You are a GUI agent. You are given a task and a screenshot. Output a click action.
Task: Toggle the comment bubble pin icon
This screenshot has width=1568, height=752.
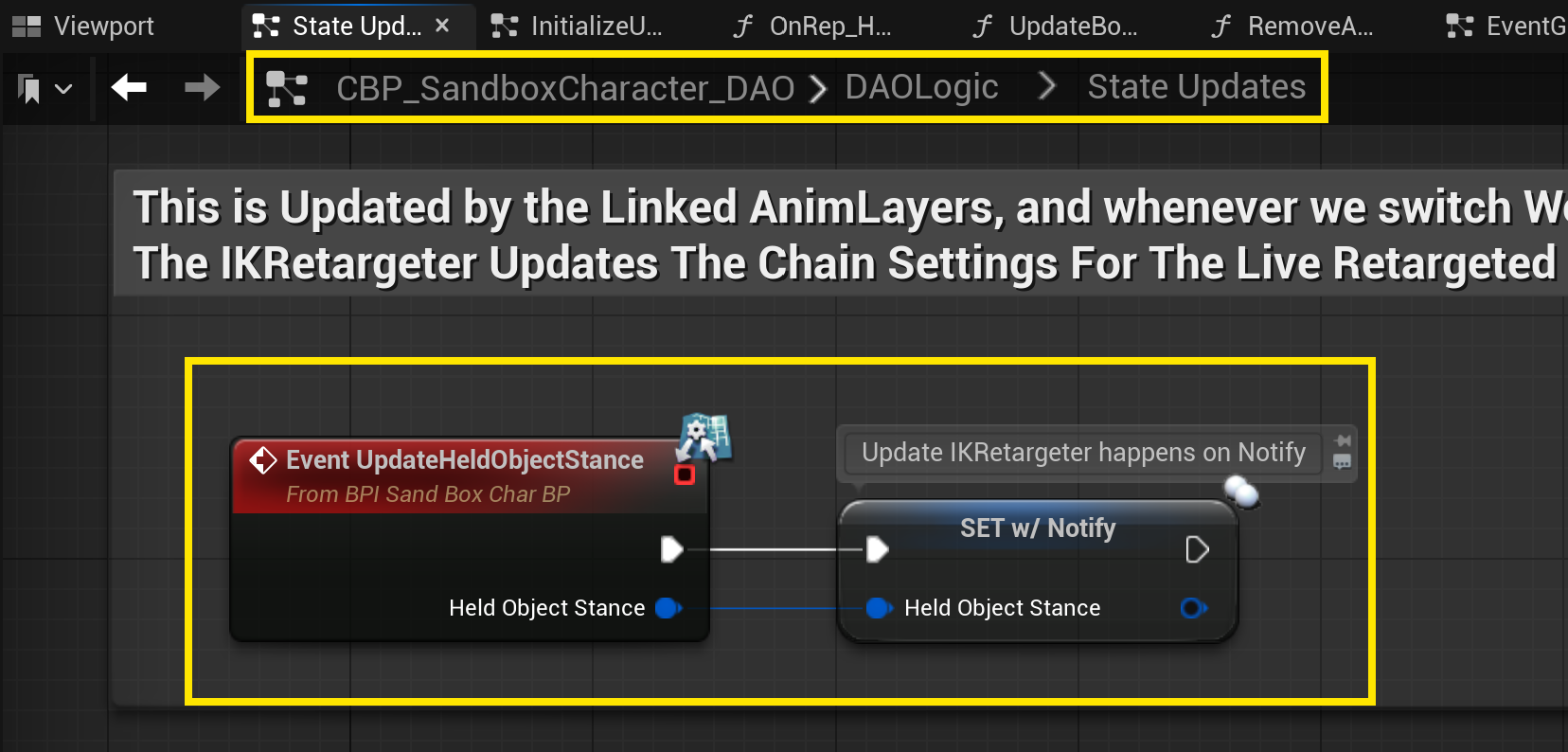click(1342, 441)
